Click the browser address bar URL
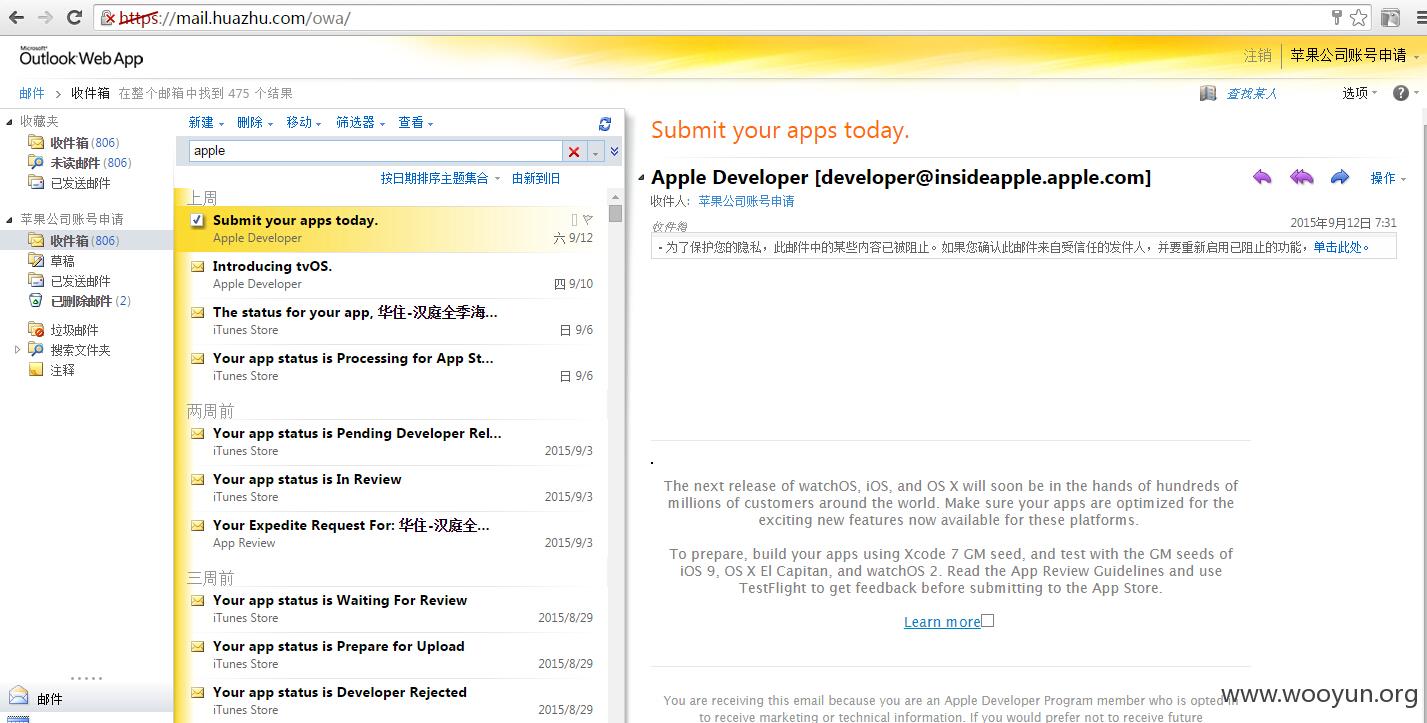 tap(264, 18)
